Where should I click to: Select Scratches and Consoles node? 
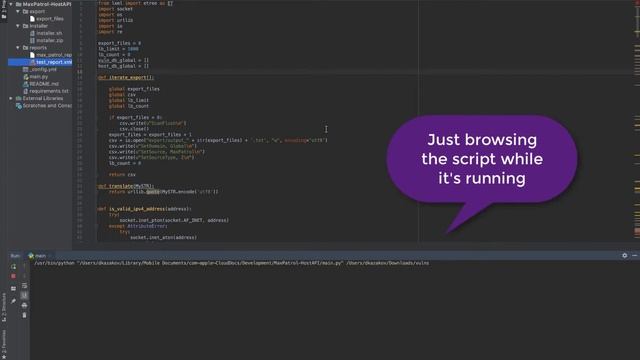(x=47, y=106)
